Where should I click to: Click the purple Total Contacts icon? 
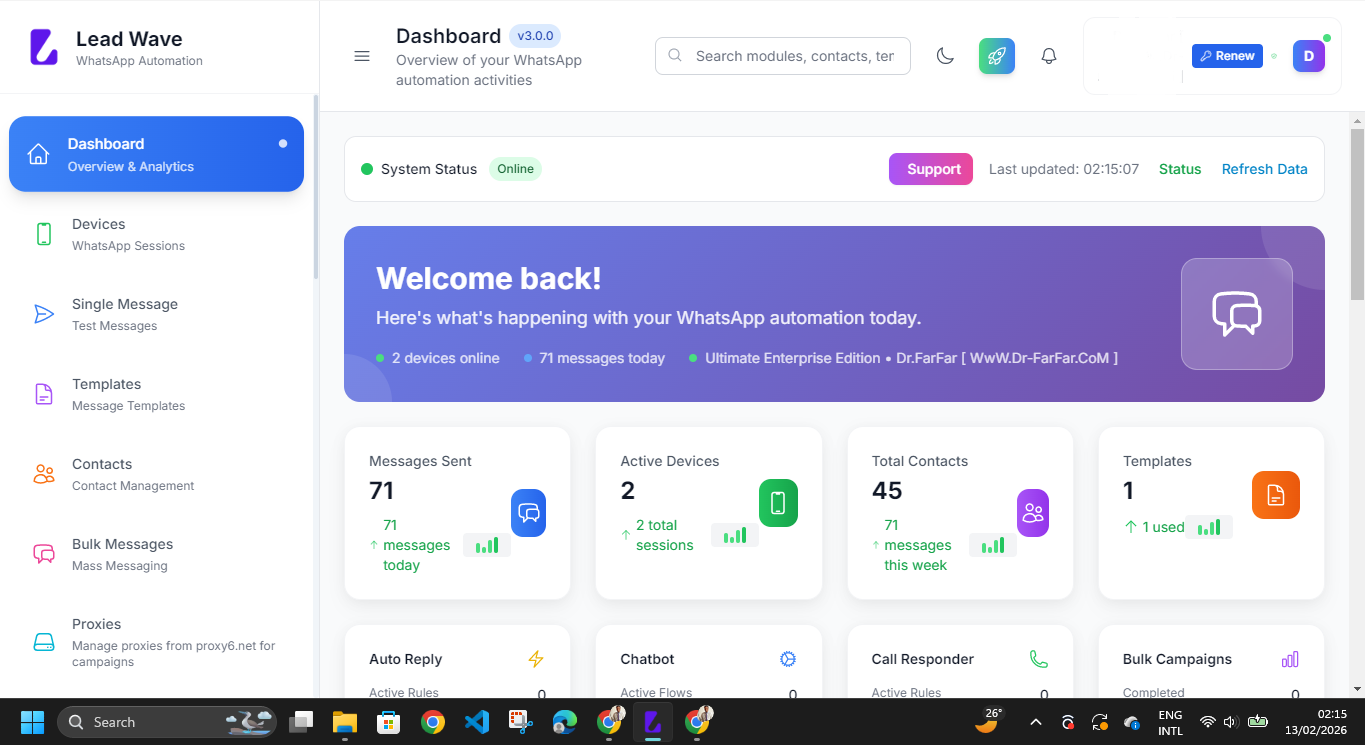pos(1033,513)
